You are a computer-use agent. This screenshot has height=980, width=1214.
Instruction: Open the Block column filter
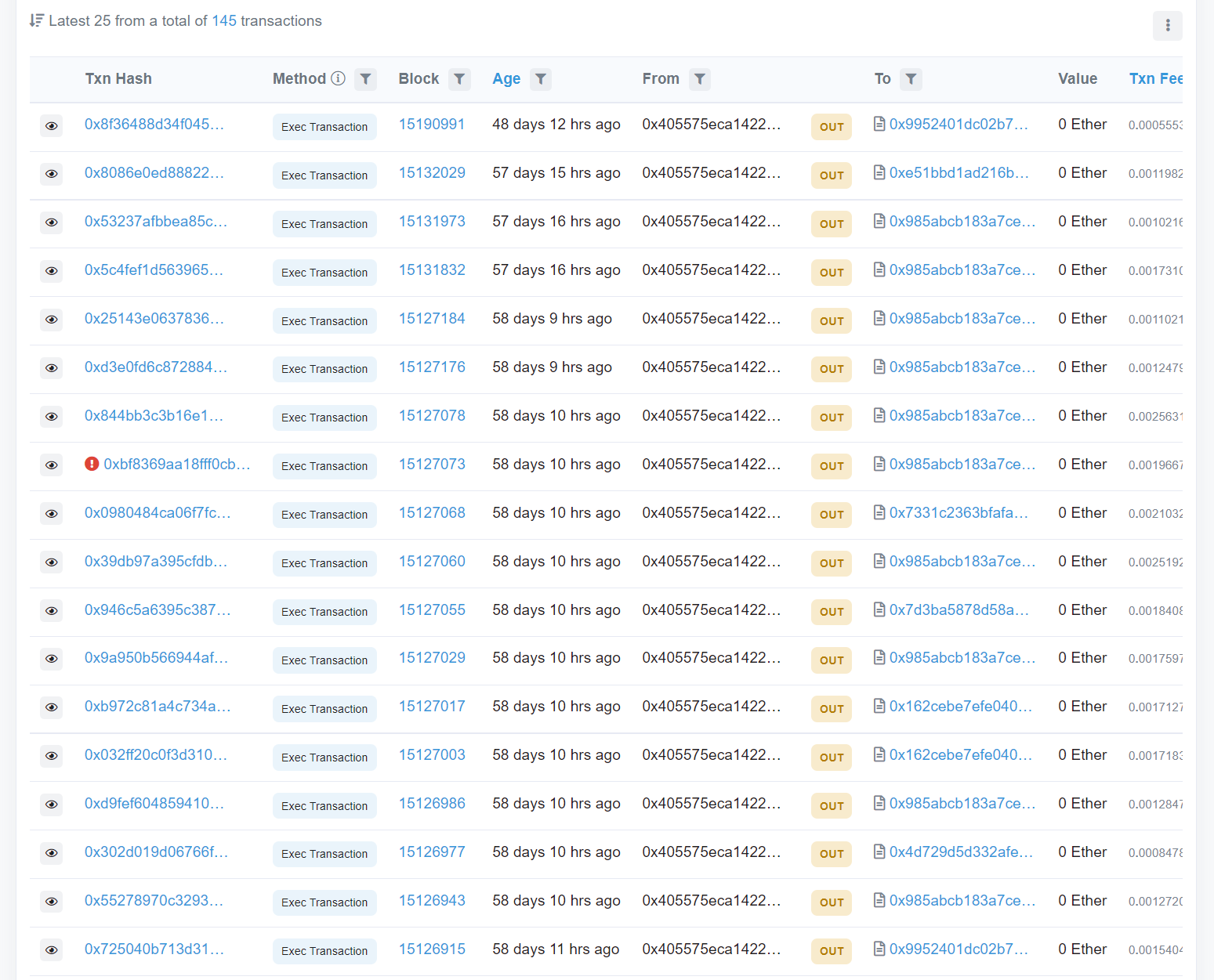[x=459, y=78]
